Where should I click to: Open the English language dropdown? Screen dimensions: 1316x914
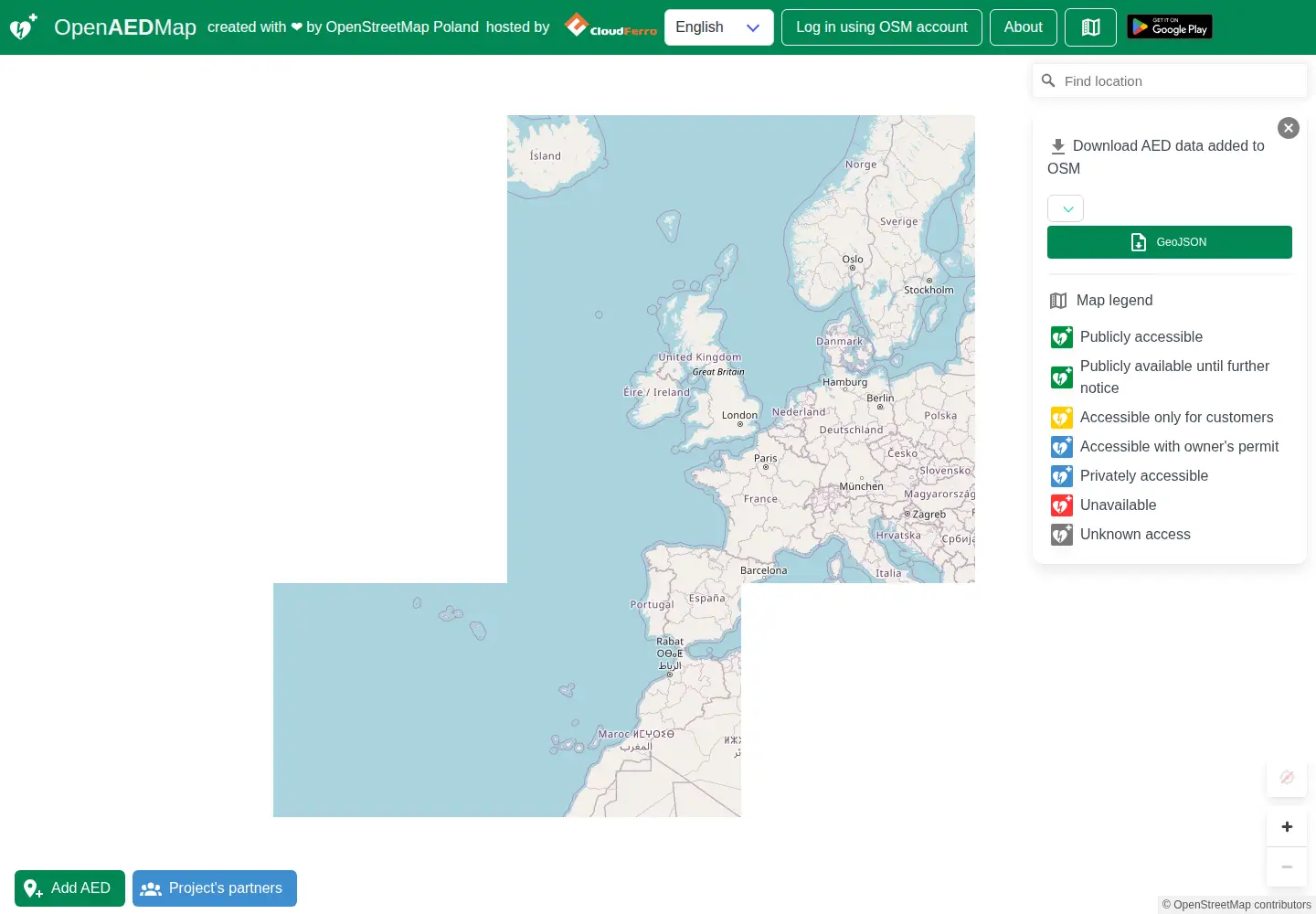(x=718, y=27)
